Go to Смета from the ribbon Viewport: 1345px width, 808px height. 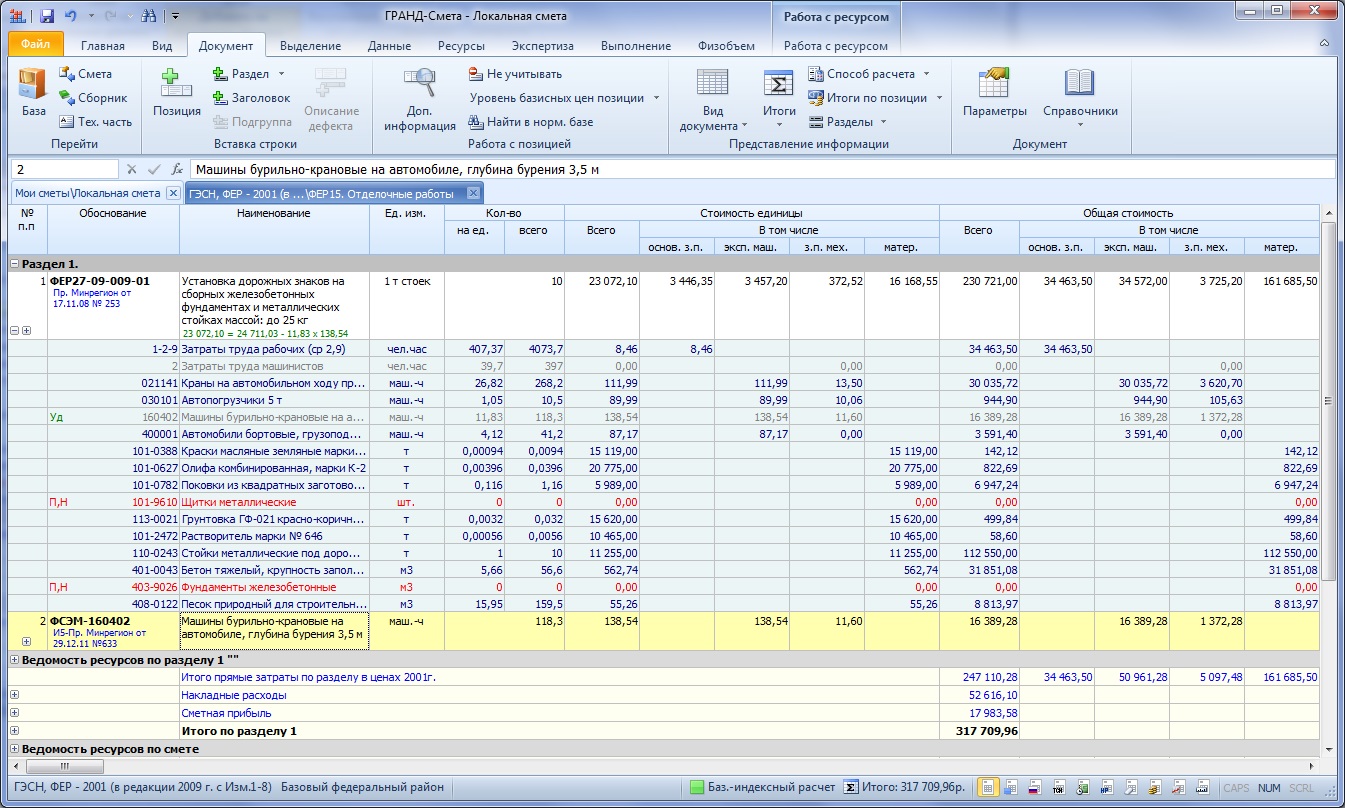click(x=86, y=74)
